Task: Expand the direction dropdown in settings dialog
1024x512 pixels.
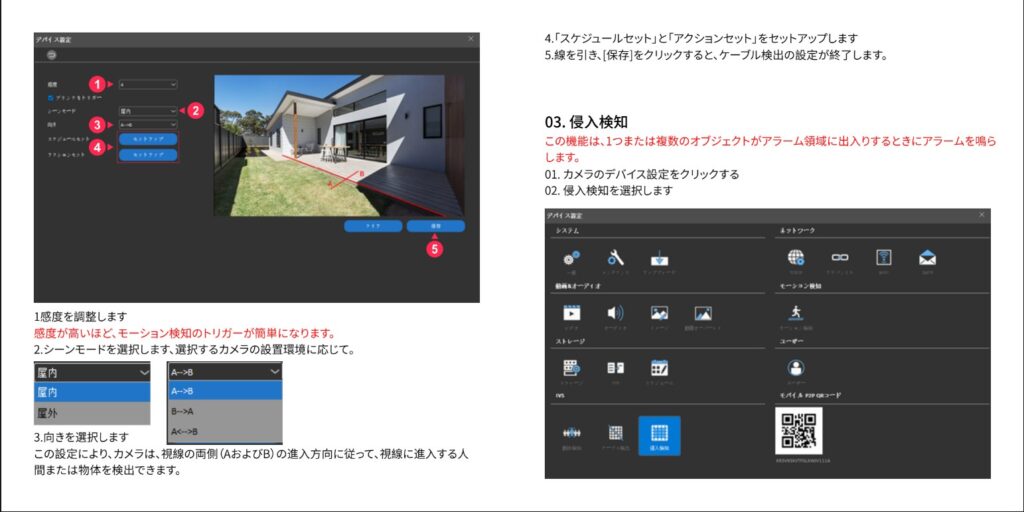Action: tap(148, 125)
